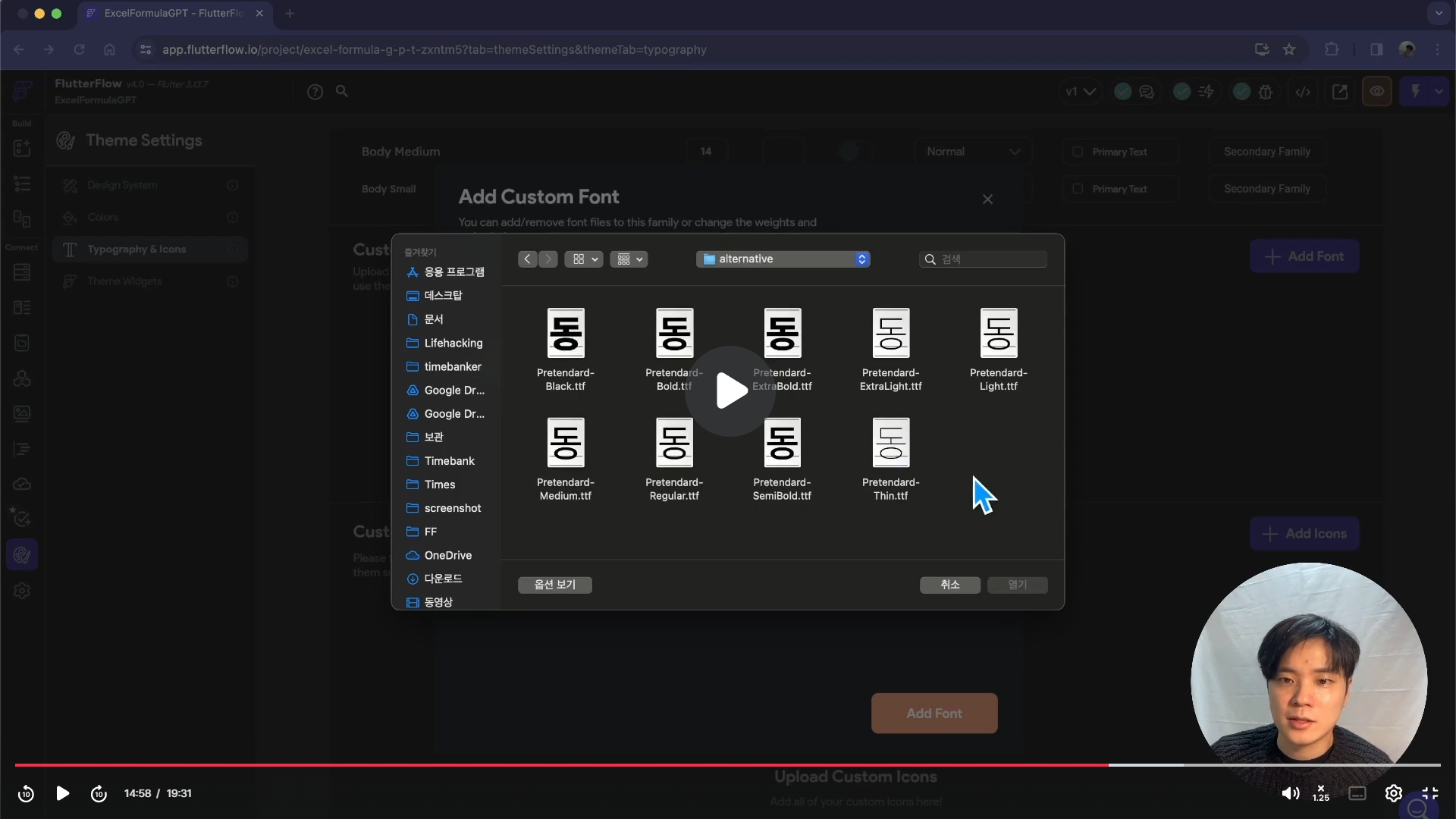1456x819 pixels.
Task: Click FlutterFlow run lightning button
Action: click(1415, 92)
